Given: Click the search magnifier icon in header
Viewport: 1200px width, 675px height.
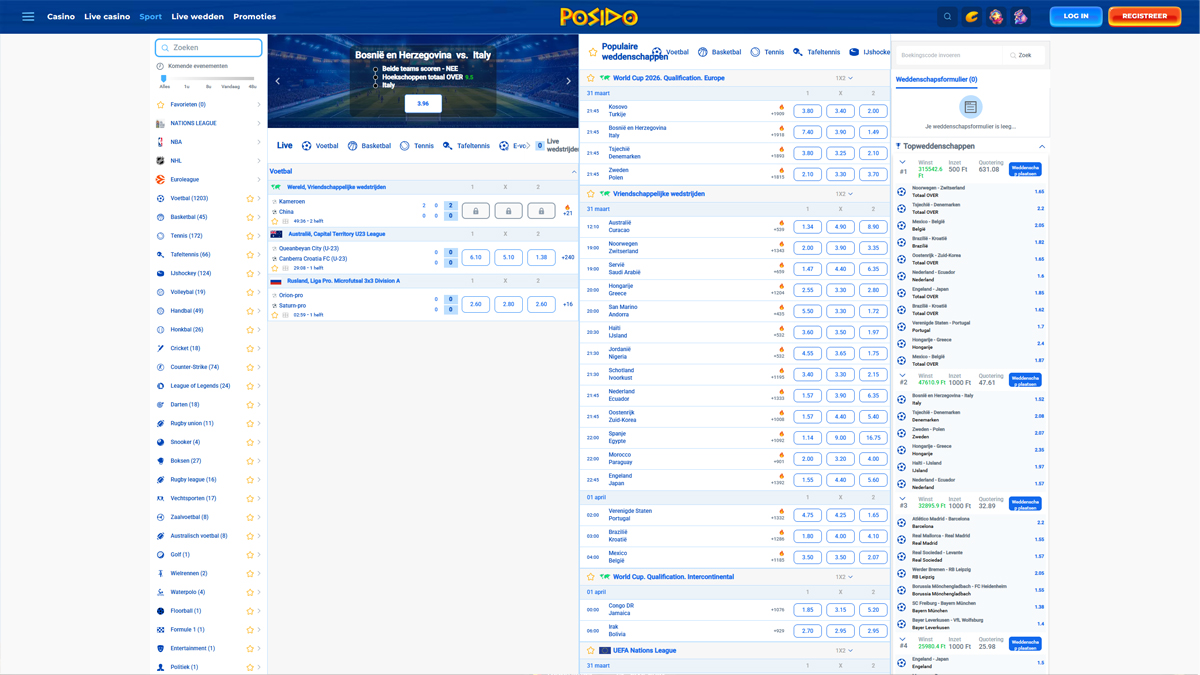Looking at the screenshot, I should tap(947, 17).
